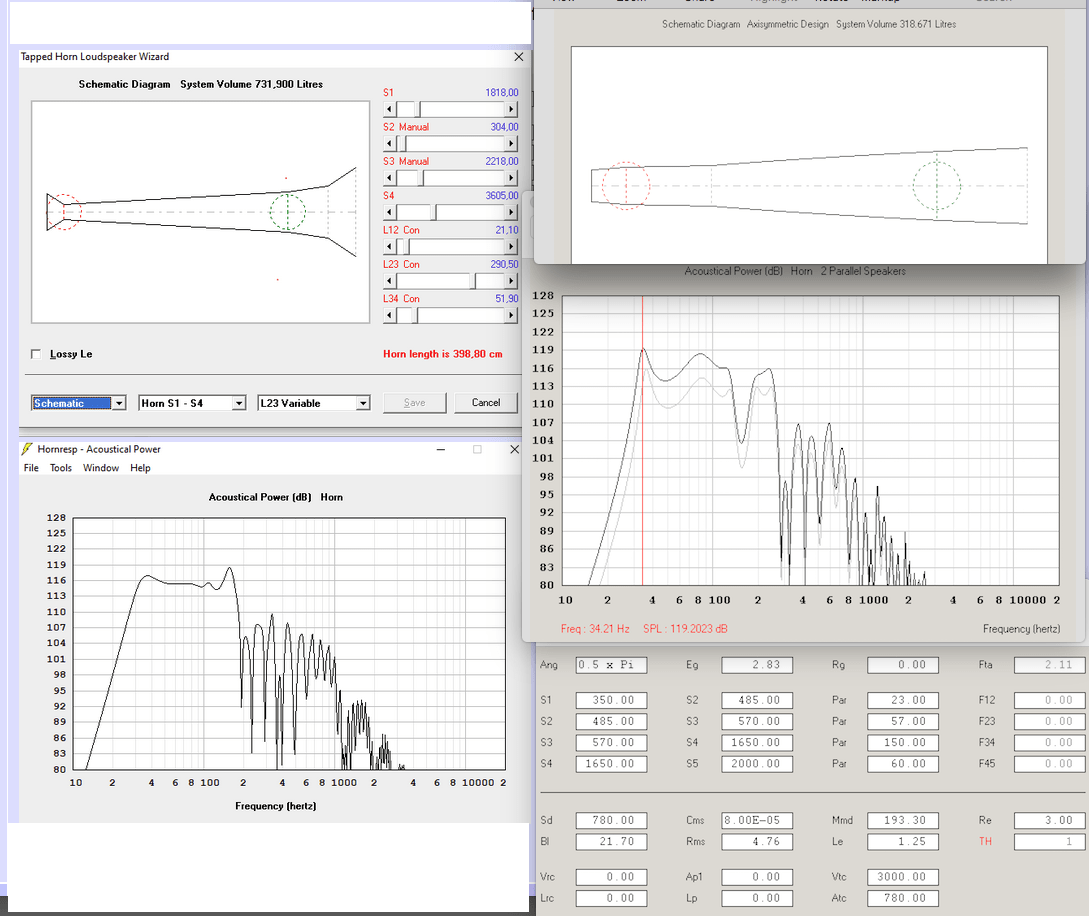Click the Bl field showing 21.70
1089x916 pixels.
click(611, 842)
